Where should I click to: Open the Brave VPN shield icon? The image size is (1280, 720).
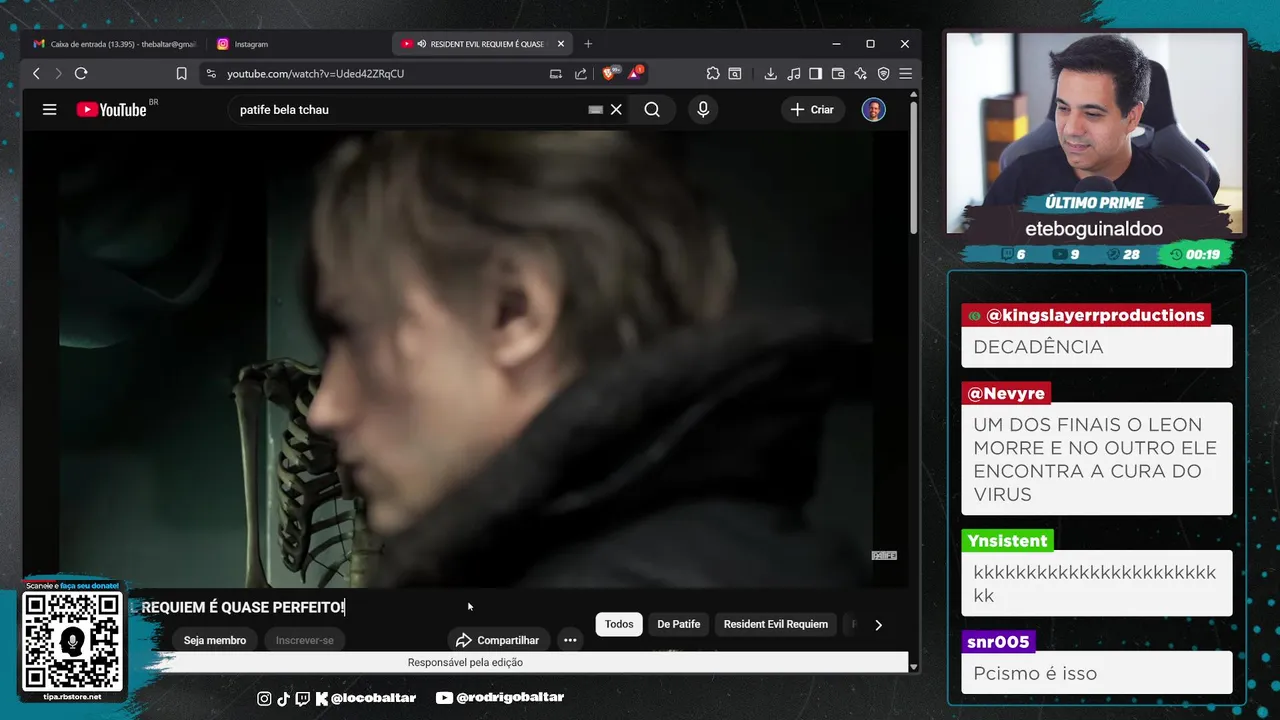[883, 73]
